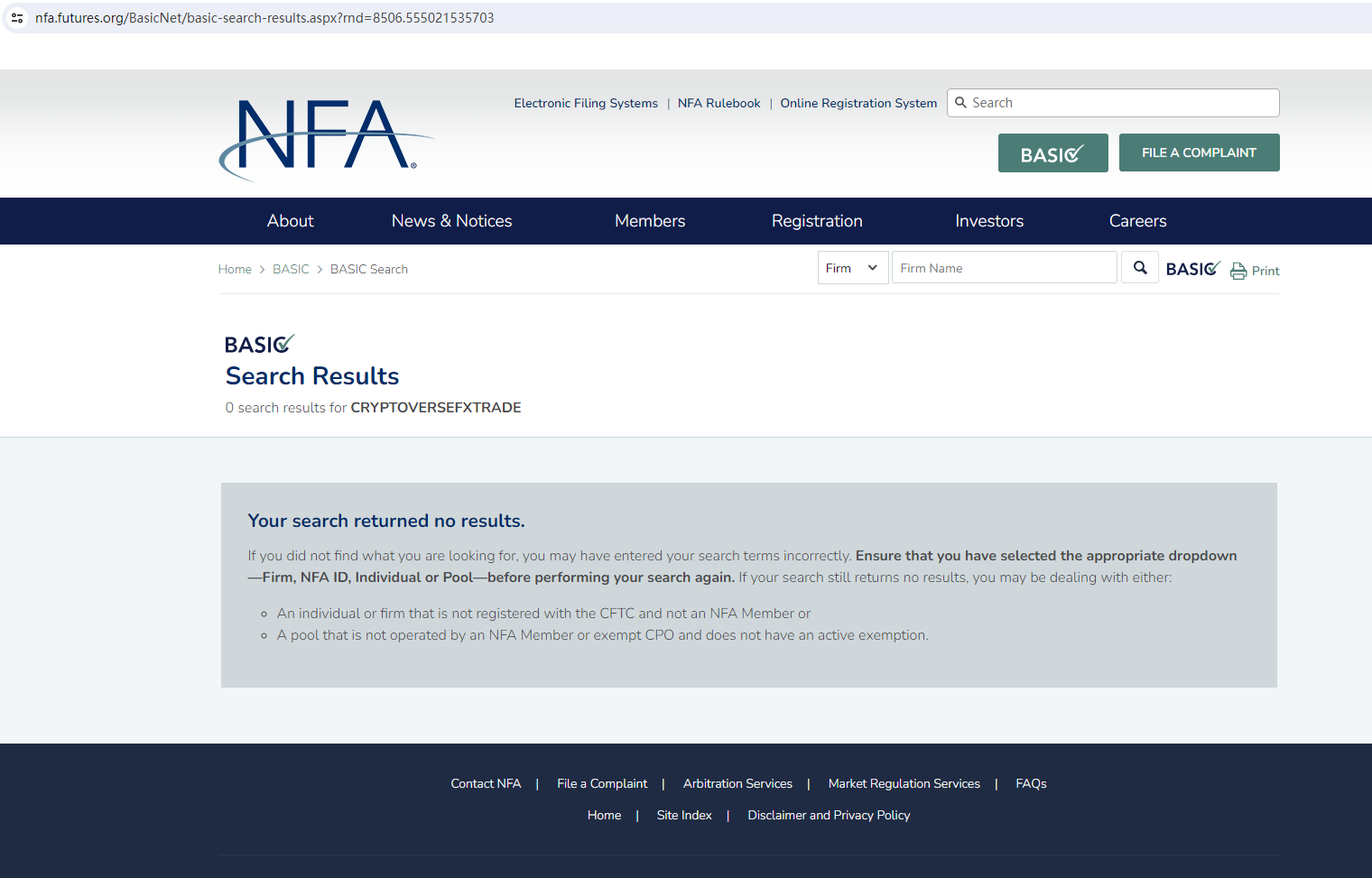Open the Site Index footer link
Viewport: 1372px width, 878px height.
click(x=684, y=815)
